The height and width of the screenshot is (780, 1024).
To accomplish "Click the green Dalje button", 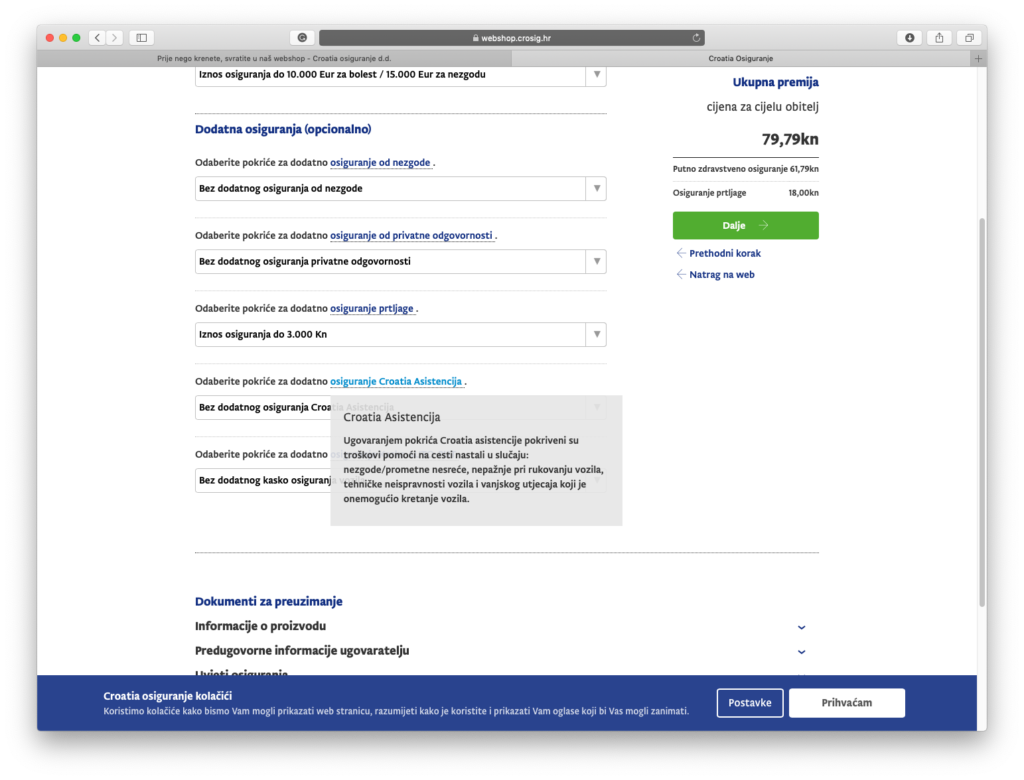I will [x=745, y=226].
